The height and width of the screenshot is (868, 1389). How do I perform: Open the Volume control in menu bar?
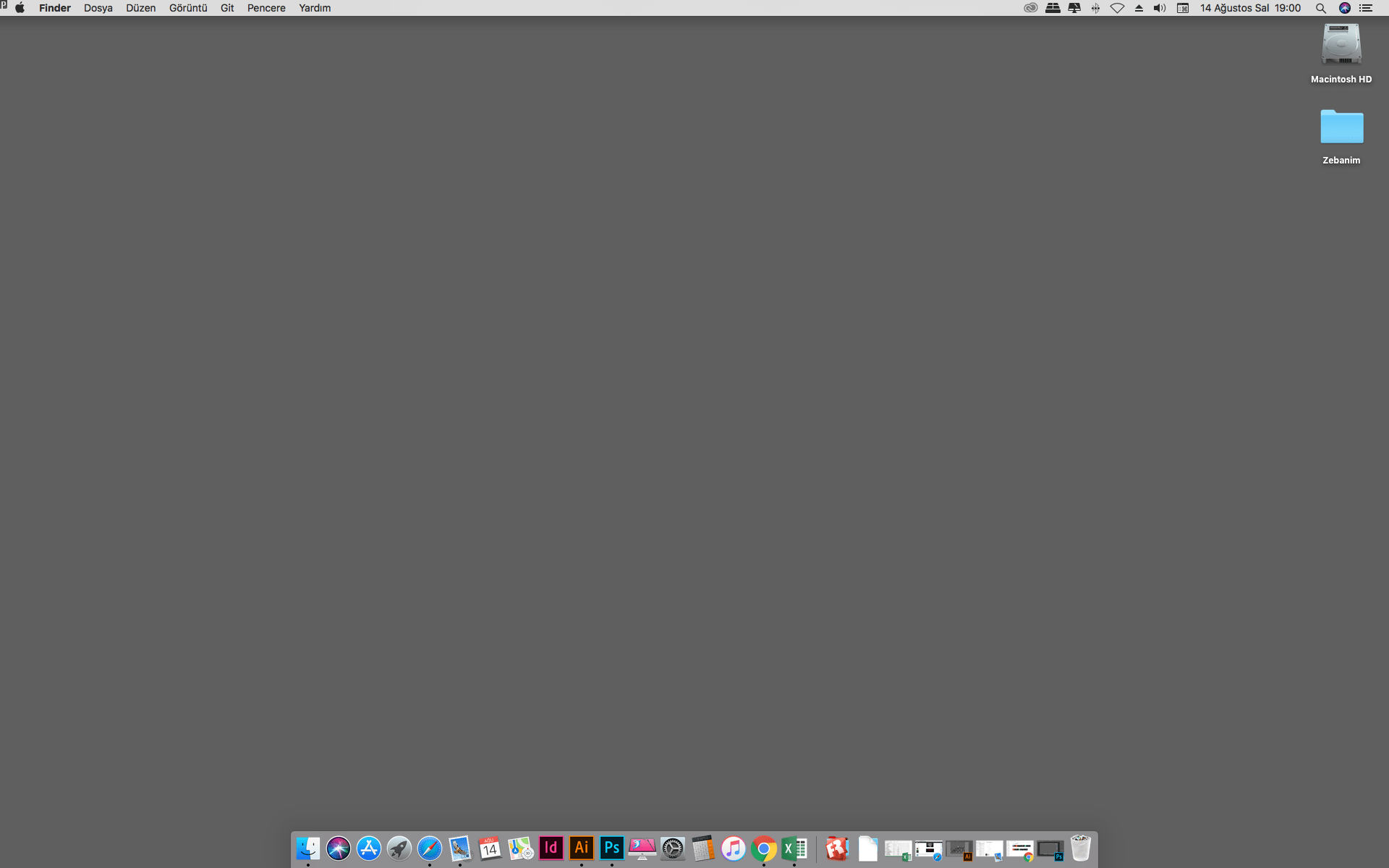point(1160,8)
